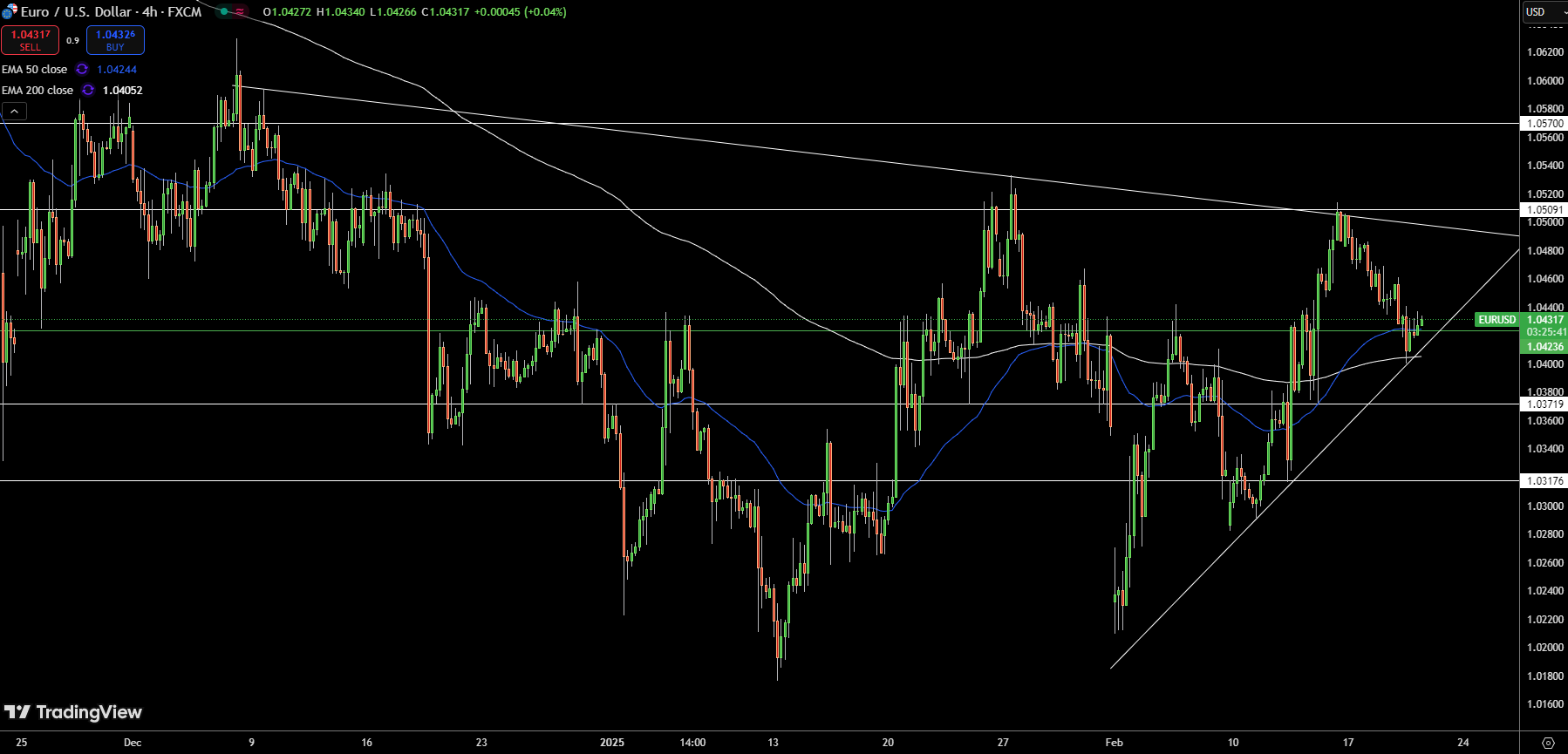The width and height of the screenshot is (1568, 754).
Task: Click the H1.04340 high price value
Action: (340, 12)
